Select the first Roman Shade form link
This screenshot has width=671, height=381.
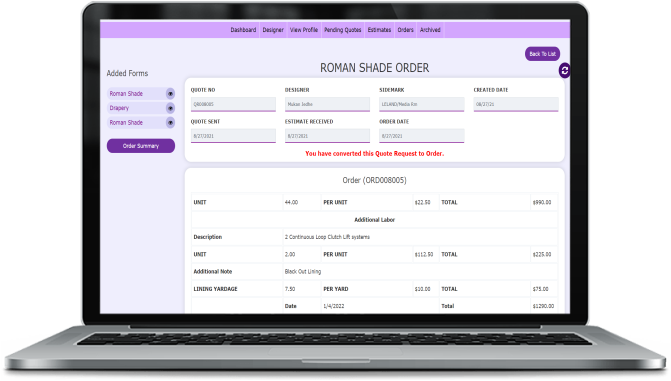click(126, 94)
